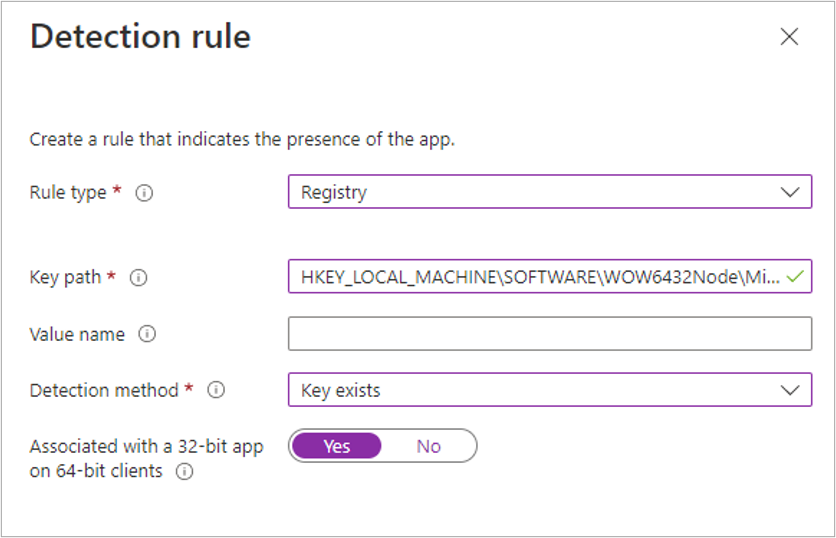Screen dimensions: 836x538
Task: Select Yes for 32-bit app association
Action: pyautogui.click(x=337, y=446)
